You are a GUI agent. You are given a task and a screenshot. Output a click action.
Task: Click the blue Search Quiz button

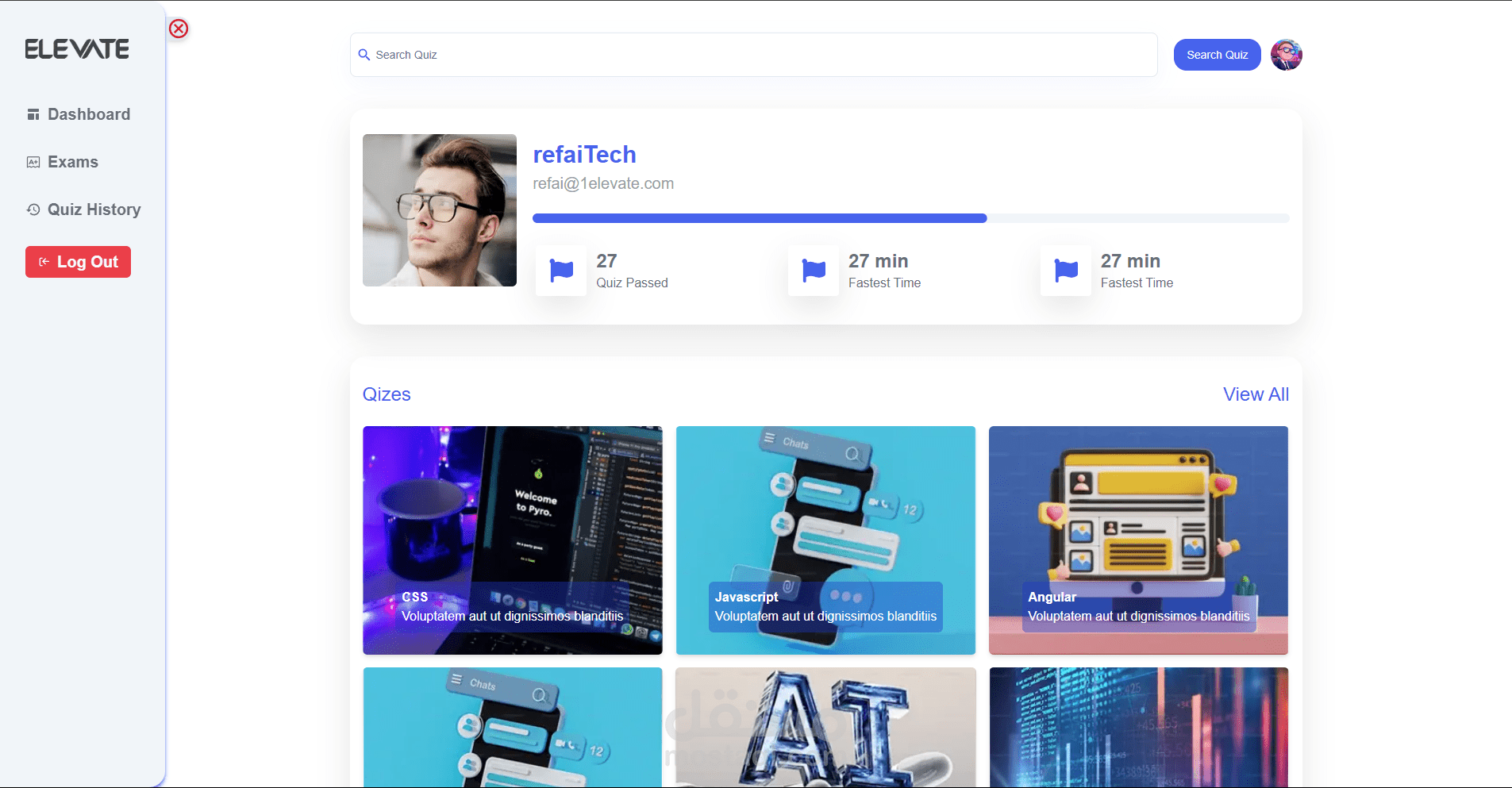[1217, 55]
